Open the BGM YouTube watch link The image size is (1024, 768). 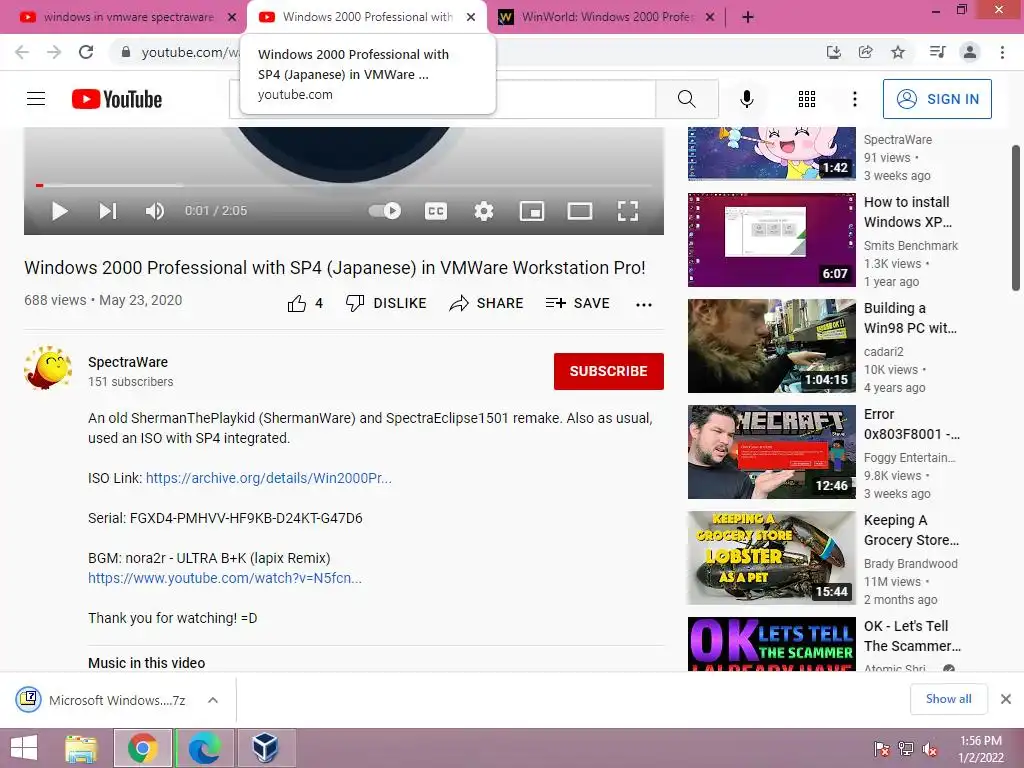225,578
